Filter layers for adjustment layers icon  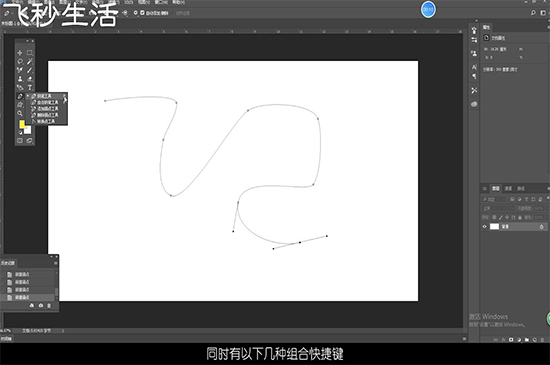519,199
